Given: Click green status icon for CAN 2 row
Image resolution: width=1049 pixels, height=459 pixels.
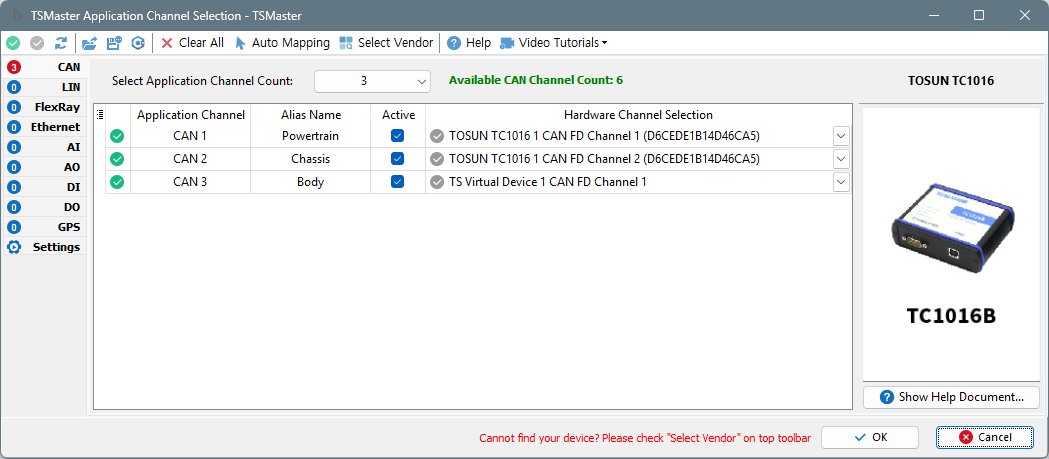Looking at the screenshot, I should (x=117, y=159).
